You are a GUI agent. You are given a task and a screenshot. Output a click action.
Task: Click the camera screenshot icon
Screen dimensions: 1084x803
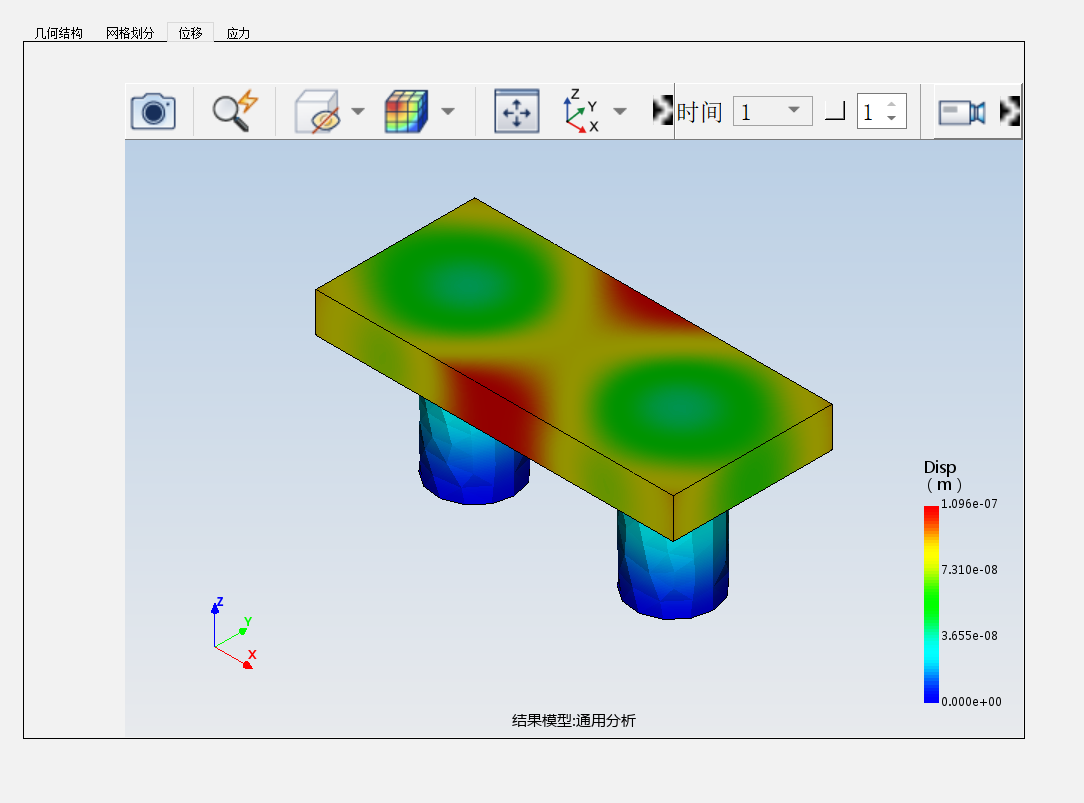pyautogui.click(x=153, y=111)
